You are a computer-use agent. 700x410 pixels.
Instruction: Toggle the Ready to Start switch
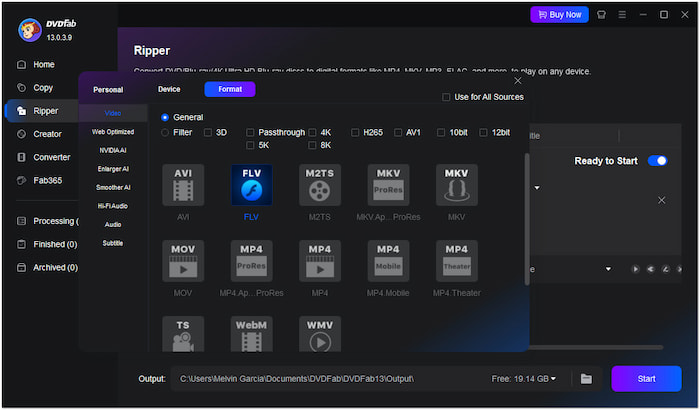[x=657, y=160]
